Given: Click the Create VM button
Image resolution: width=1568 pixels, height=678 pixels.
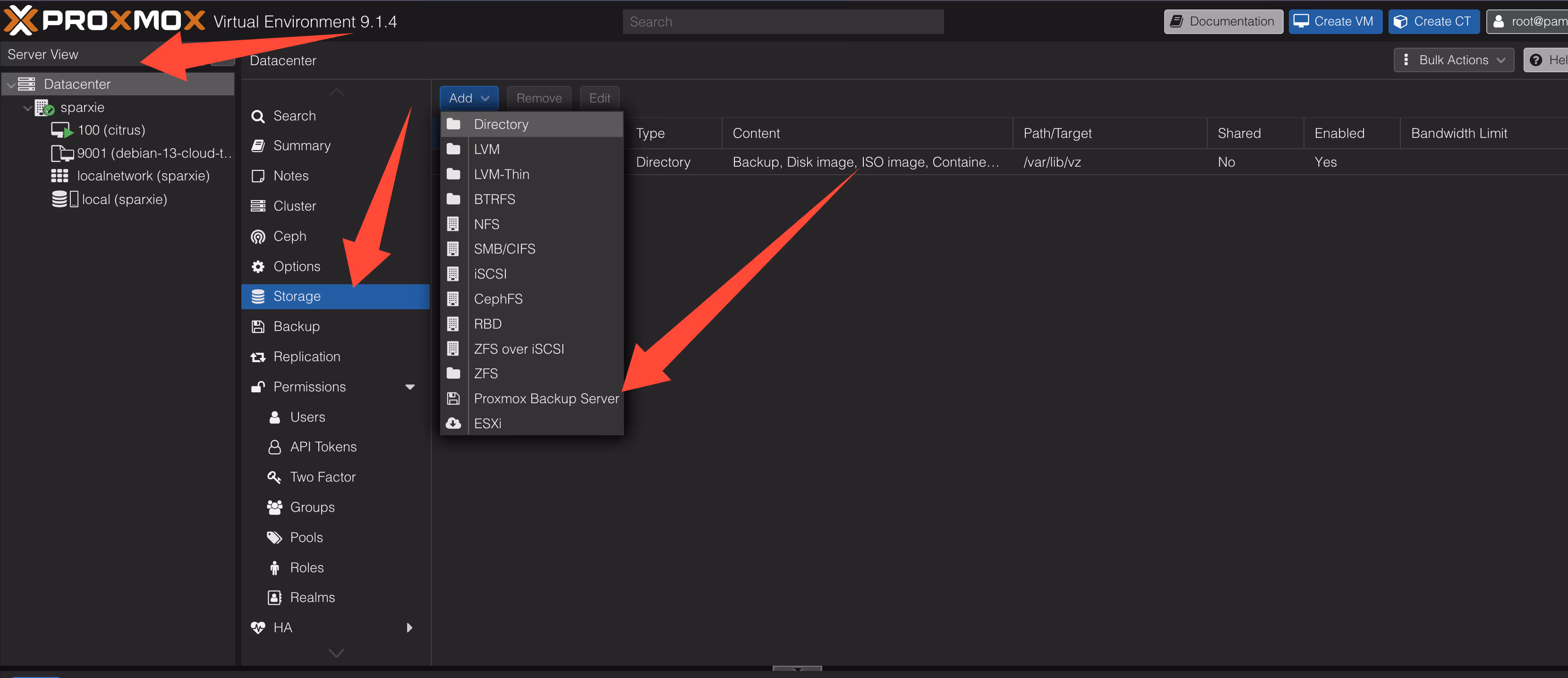Looking at the screenshot, I should pos(1335,22).
